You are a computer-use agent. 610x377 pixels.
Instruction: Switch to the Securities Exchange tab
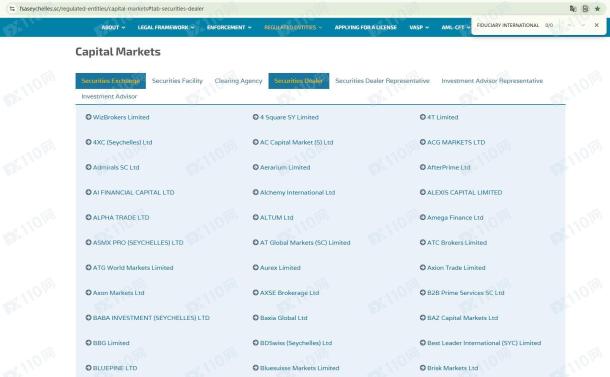click(110, 81)
